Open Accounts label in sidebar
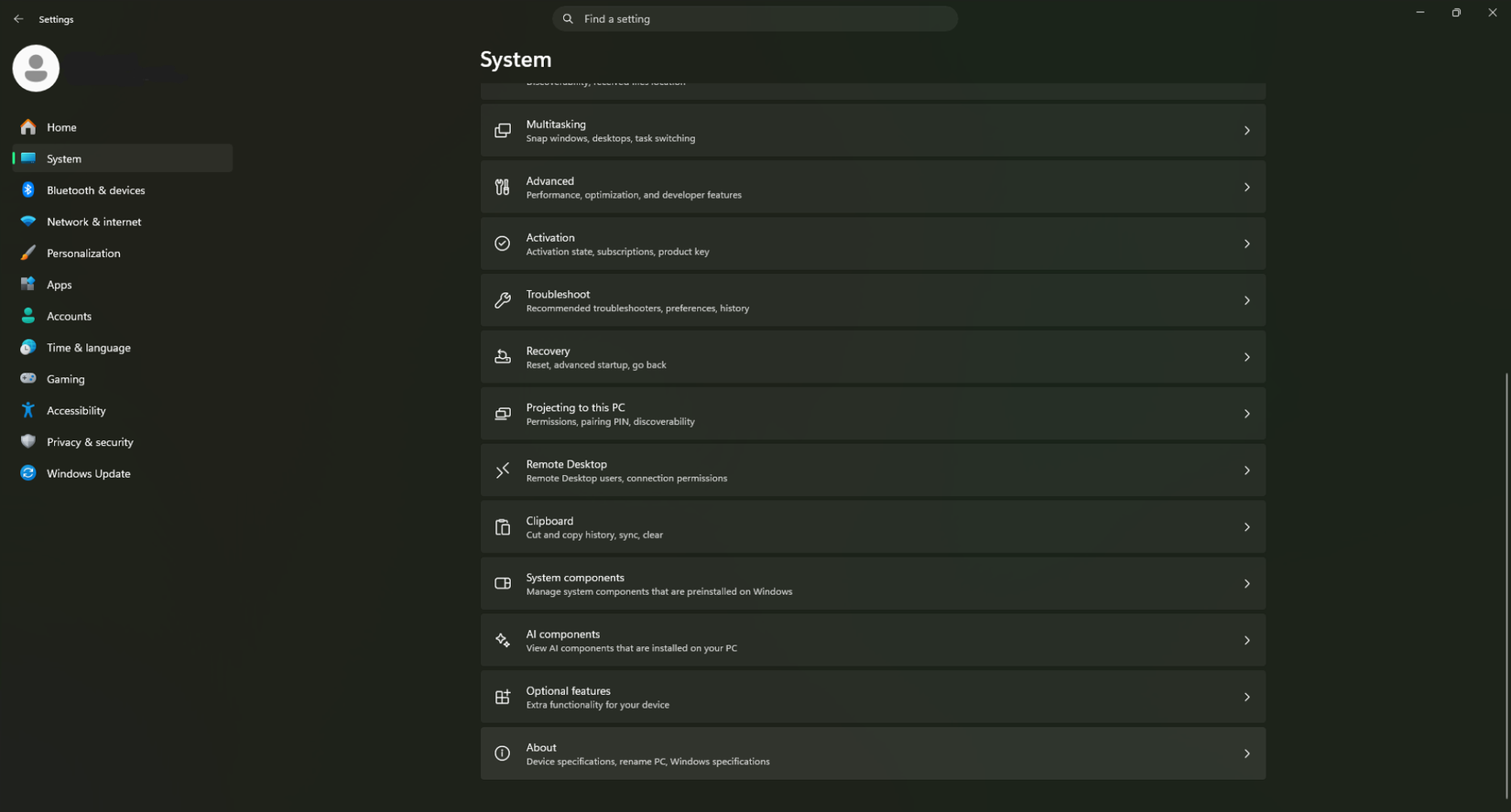This screenshot has width=1511, height=812. click(x=69, y=317)
